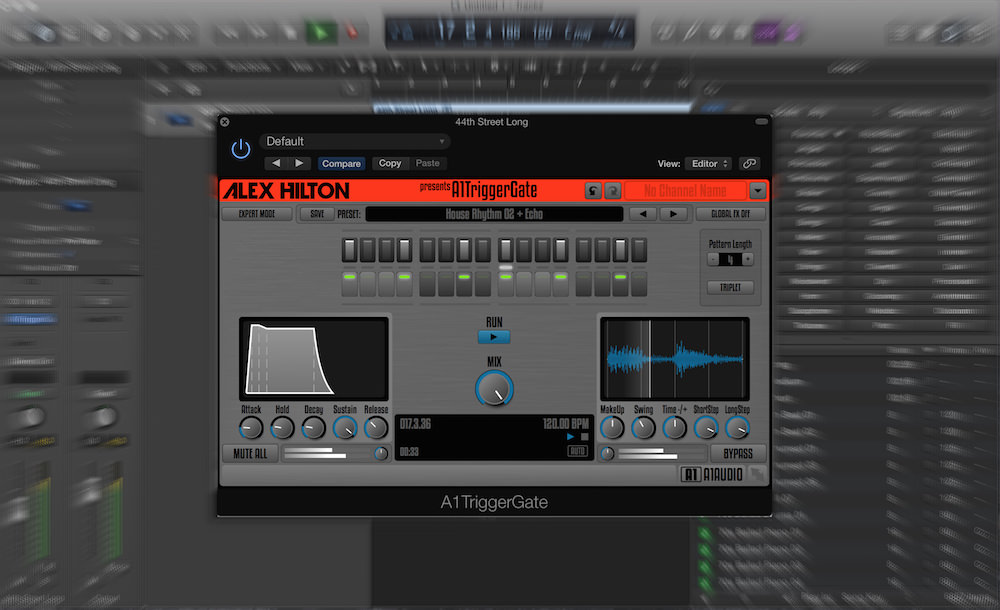The image size is (1000, 610).
Task: Toggle the Triplet button
Action: pos(730,287)
